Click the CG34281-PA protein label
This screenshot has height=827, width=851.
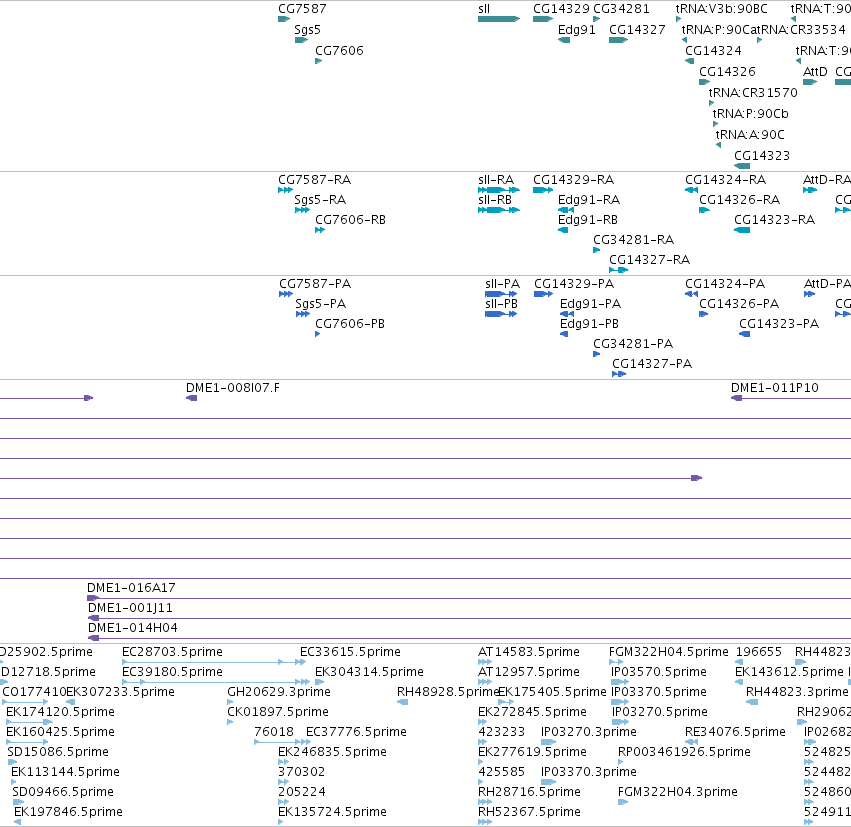pos(633,344)
